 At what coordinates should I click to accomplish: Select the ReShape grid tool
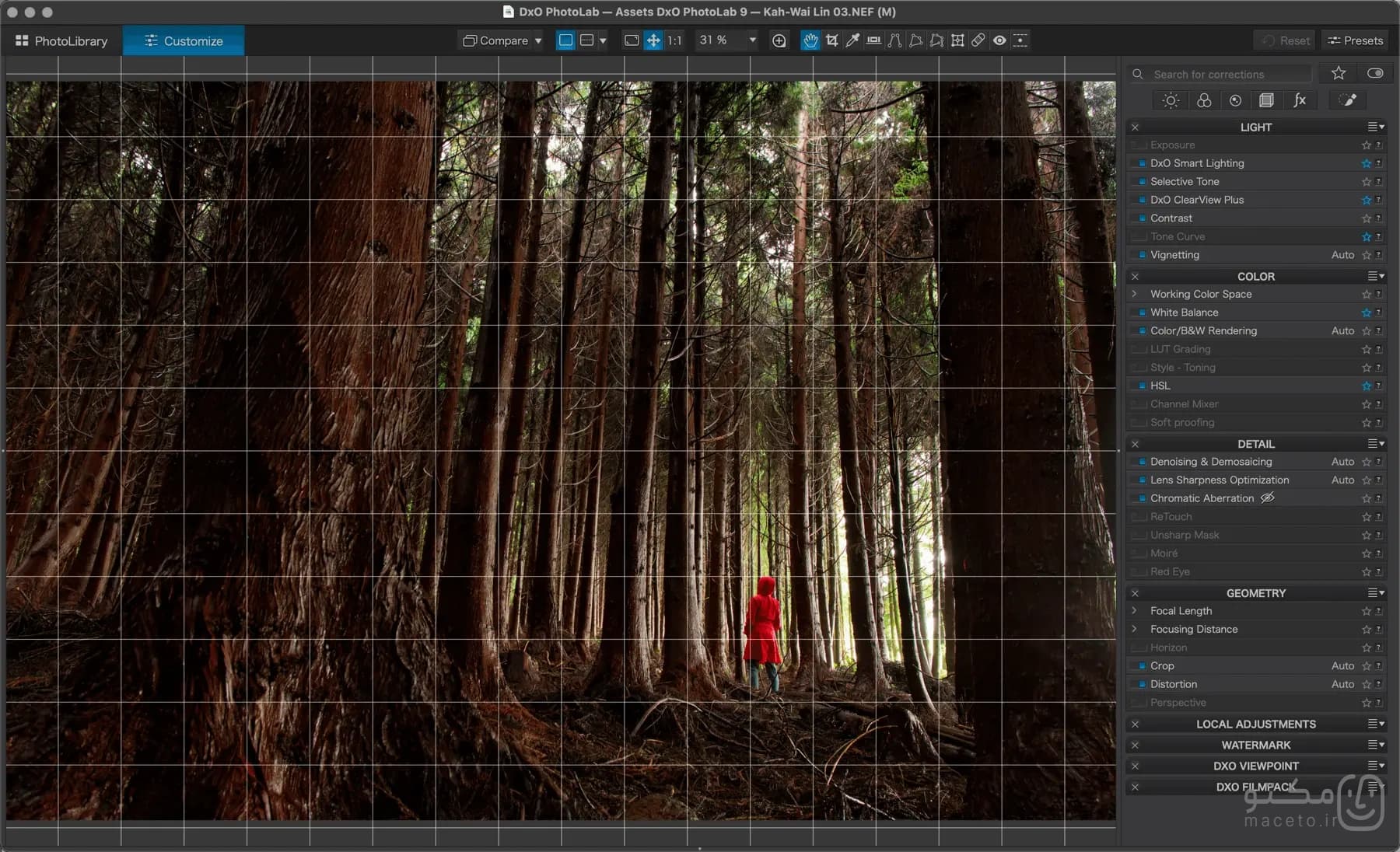[x=957, y=40]
